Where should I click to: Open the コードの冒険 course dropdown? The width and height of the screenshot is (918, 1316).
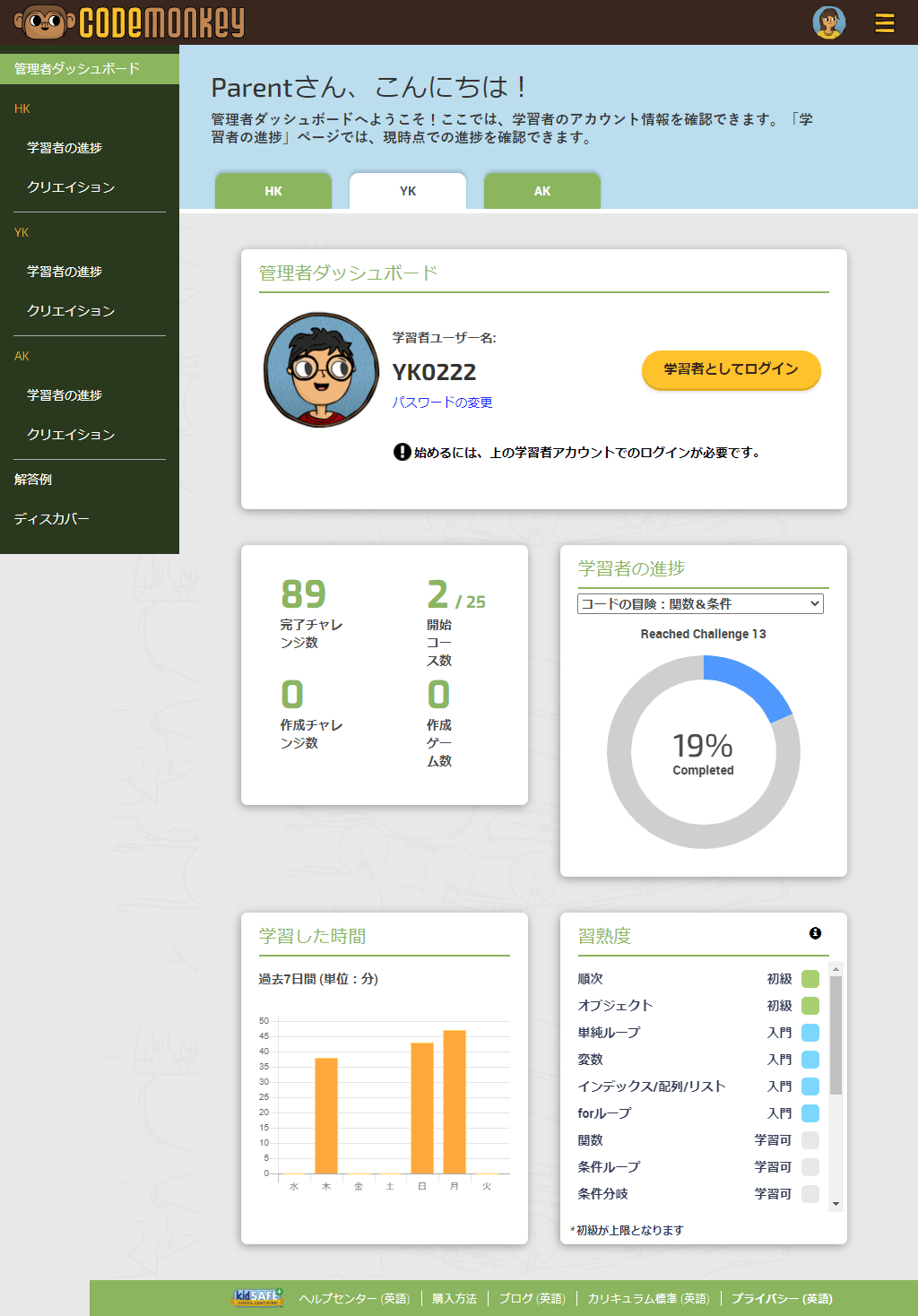tap(700, 604)
